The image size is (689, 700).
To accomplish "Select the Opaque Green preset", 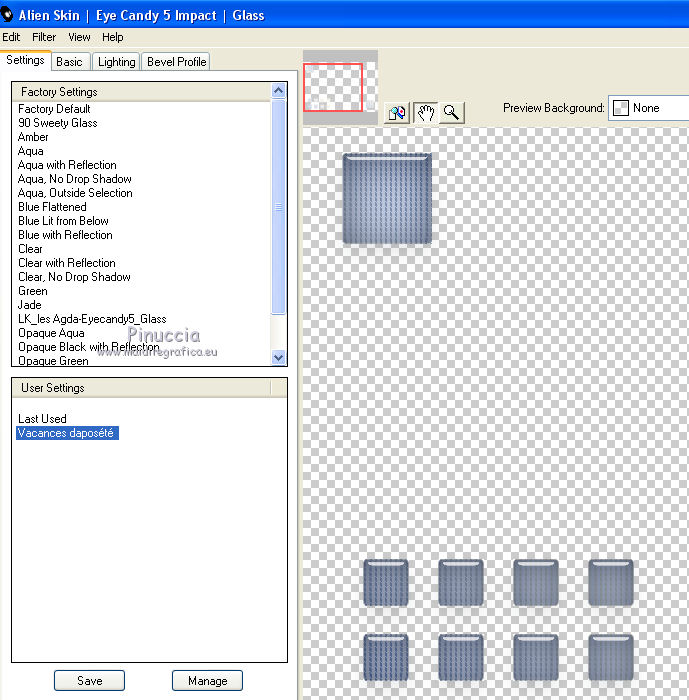I will [x=53, y=360].
